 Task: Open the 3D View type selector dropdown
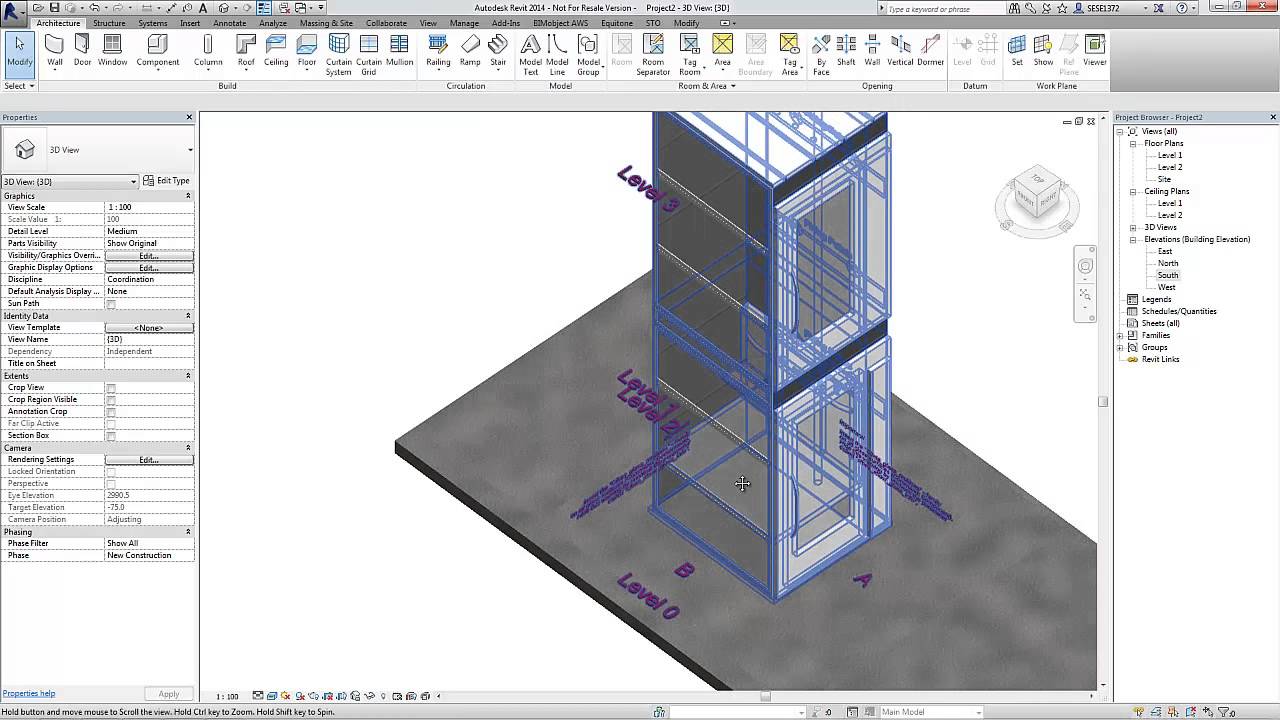(x=98, y=150)
